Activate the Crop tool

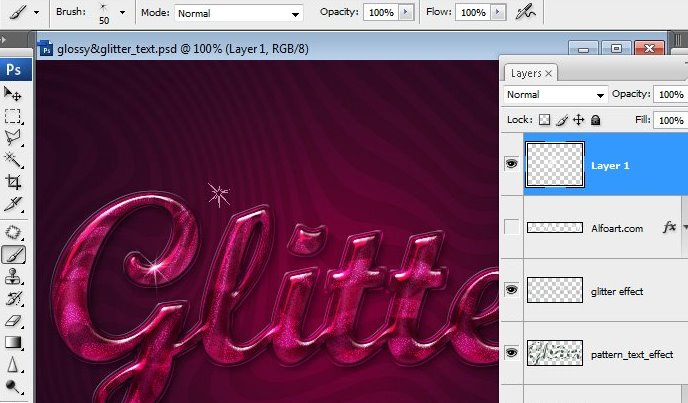click(15, 182)
